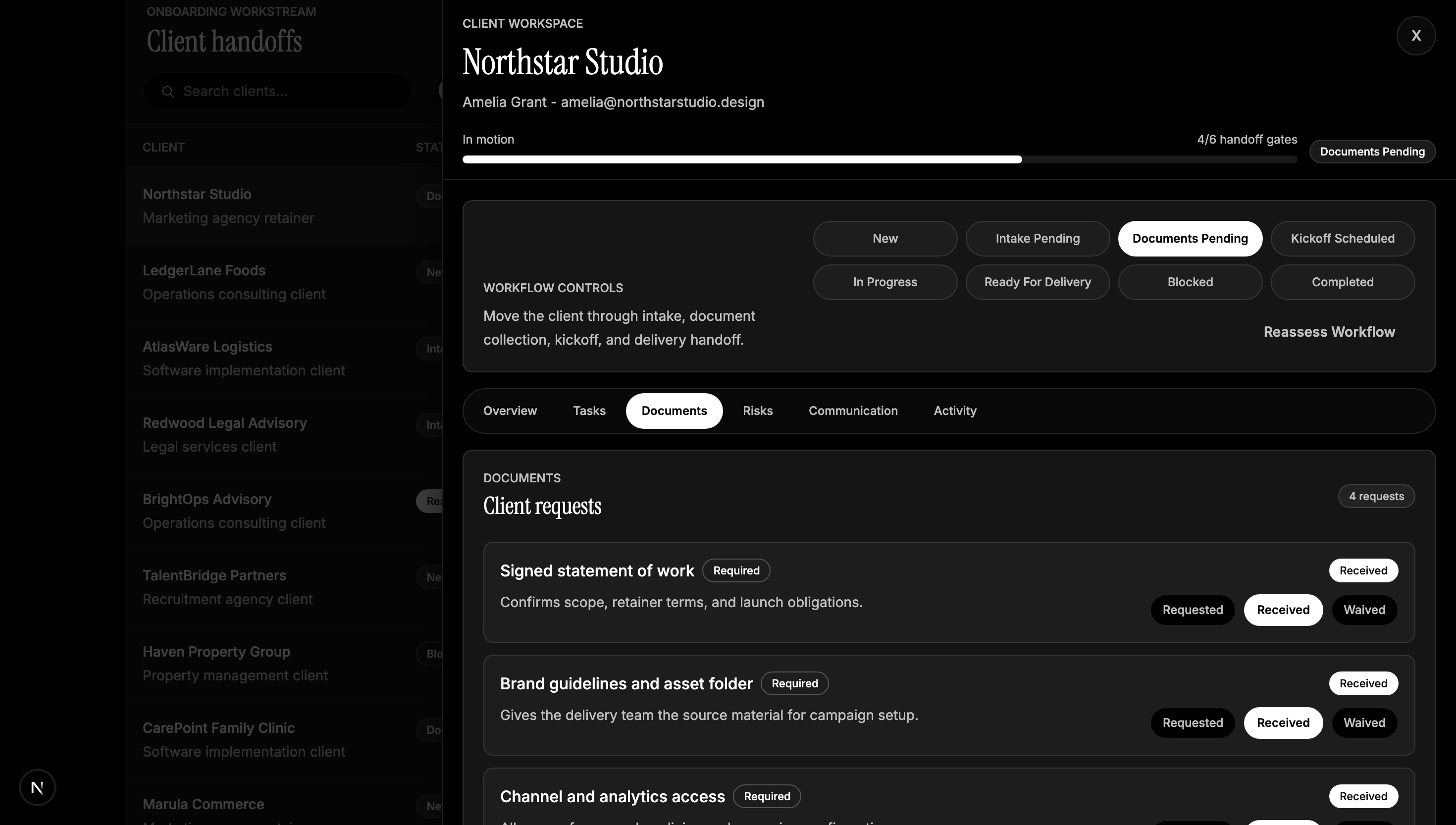Image resolution: width=1456 pixels, height=825 pixels.
Task: Click the Required tag on Signed statement of work
Action: pos(736,570)
